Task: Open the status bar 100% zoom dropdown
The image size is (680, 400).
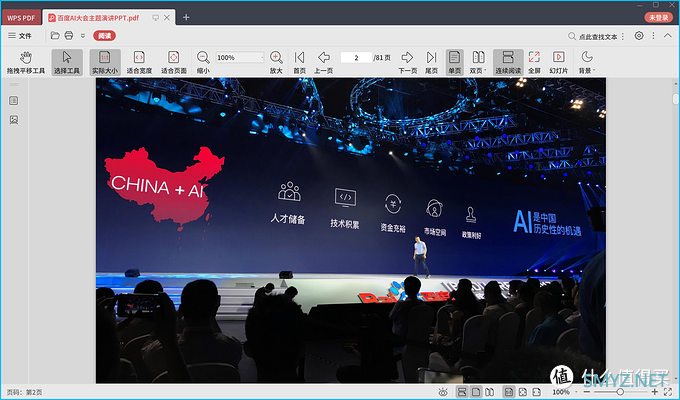Action: click(564, 392)
